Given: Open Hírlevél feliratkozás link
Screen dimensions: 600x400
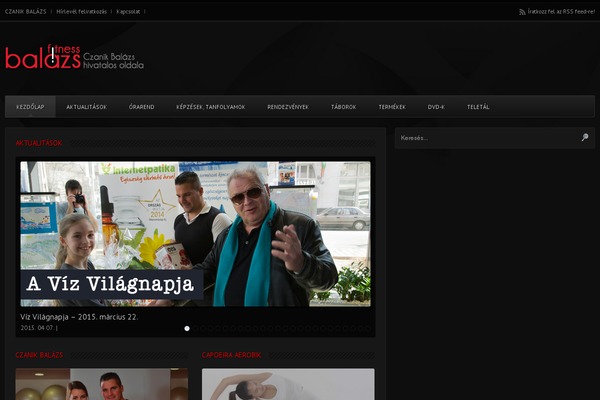Looking at the screenshot, I should [82, 11].
